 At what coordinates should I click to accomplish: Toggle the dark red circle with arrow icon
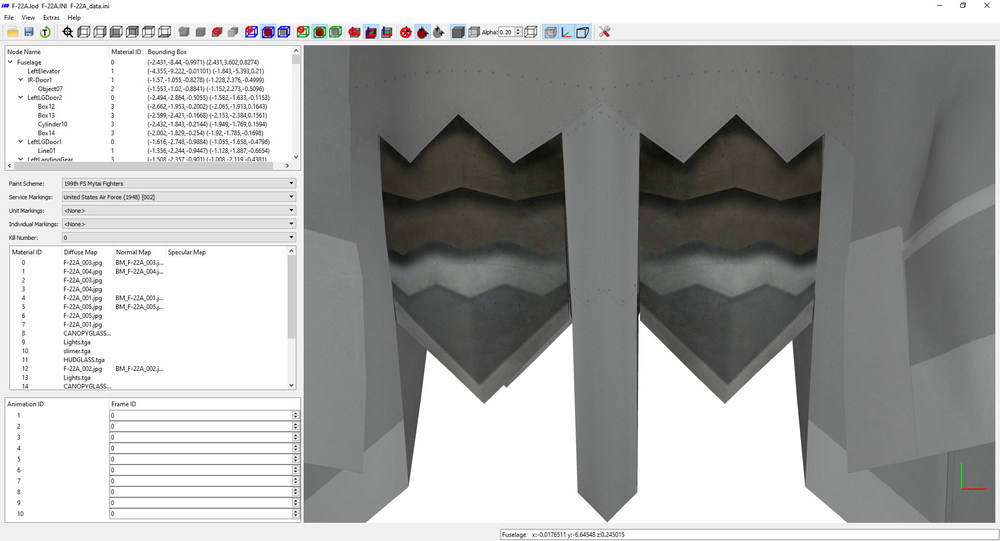click(422, 32)
